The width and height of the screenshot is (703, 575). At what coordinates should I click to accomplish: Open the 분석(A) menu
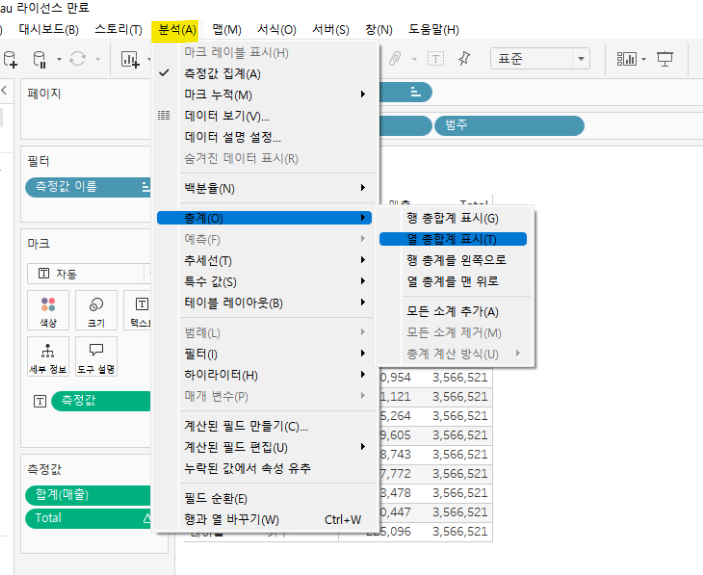coord(177,30)
